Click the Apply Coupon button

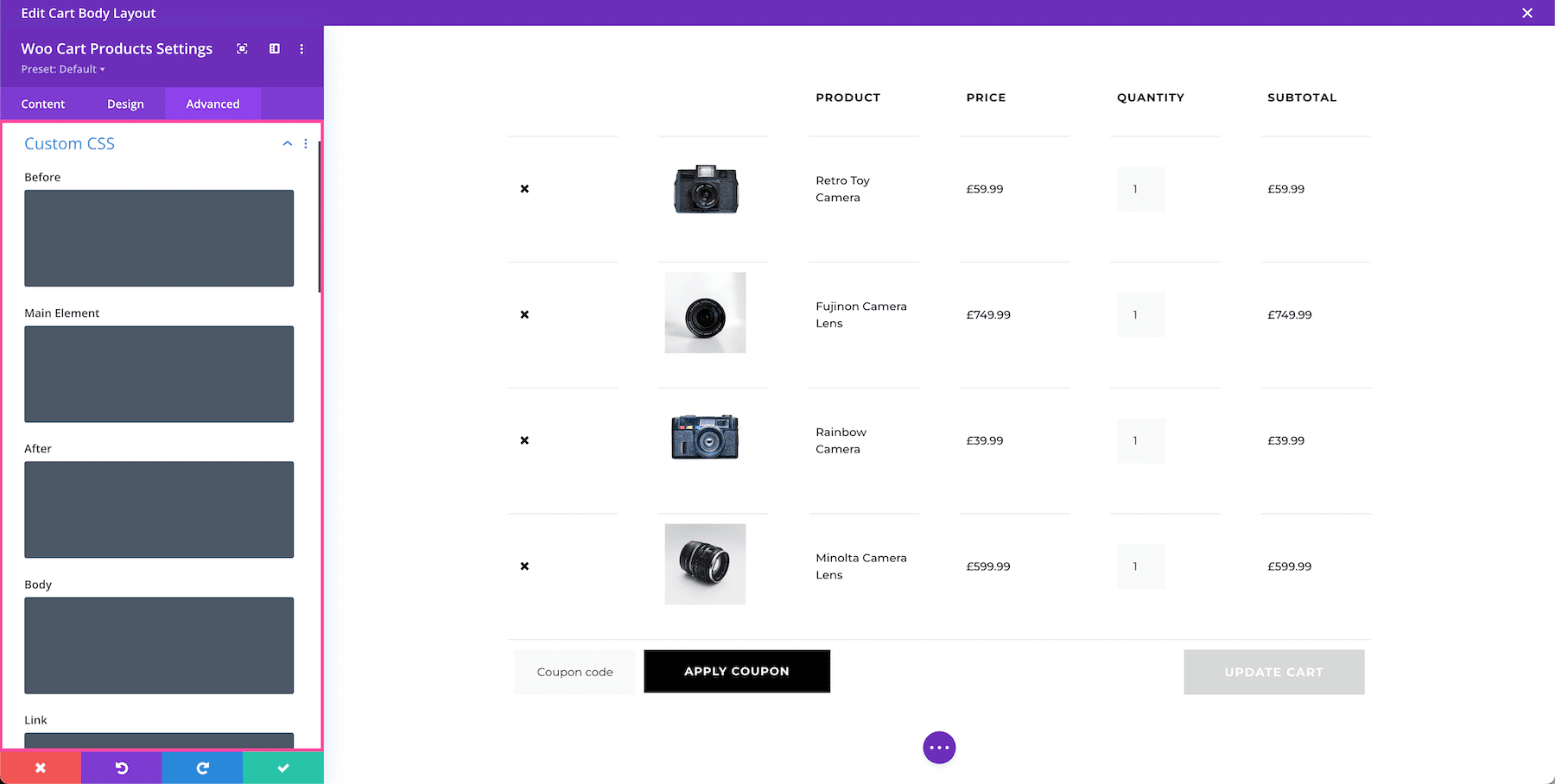736,671
